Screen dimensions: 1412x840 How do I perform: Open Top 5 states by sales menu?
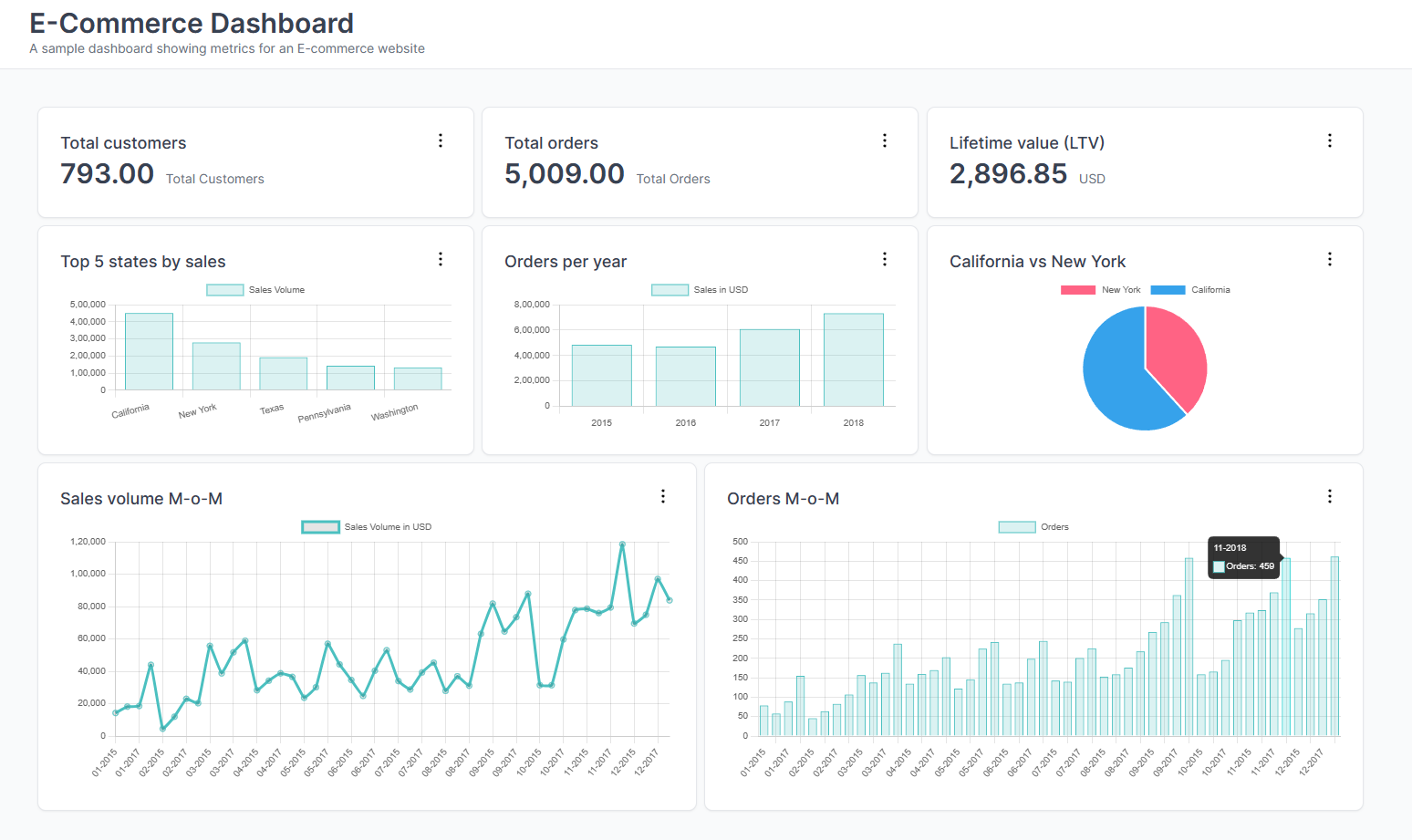pos(441,259)
